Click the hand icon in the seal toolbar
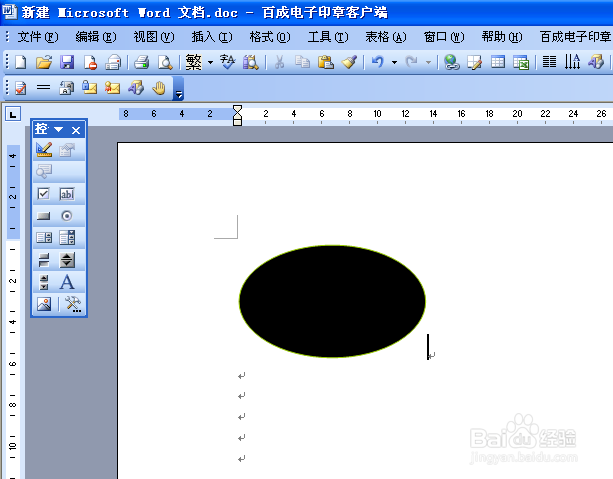This screenshot has width=613, height=479. [x=159, y=88]
